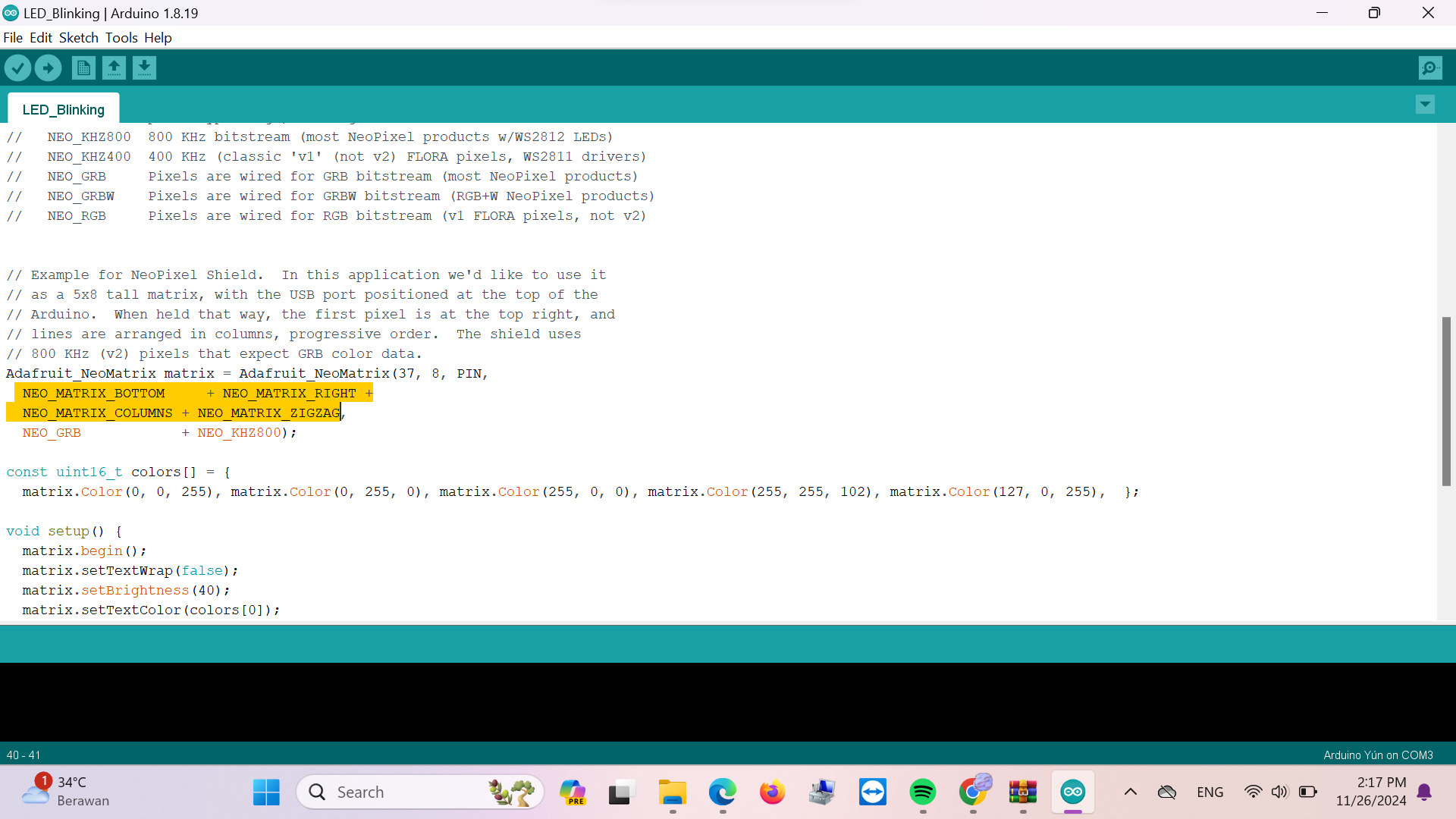Open Firefox from the taskbar
1456x819 pixels.
pyautogui.click(x=772, y=792)
